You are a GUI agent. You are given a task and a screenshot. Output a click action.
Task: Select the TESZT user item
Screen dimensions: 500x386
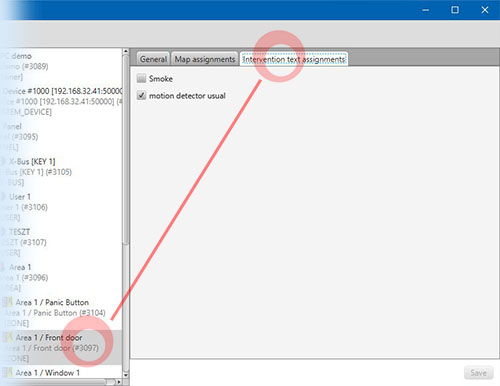click(61, 242)
